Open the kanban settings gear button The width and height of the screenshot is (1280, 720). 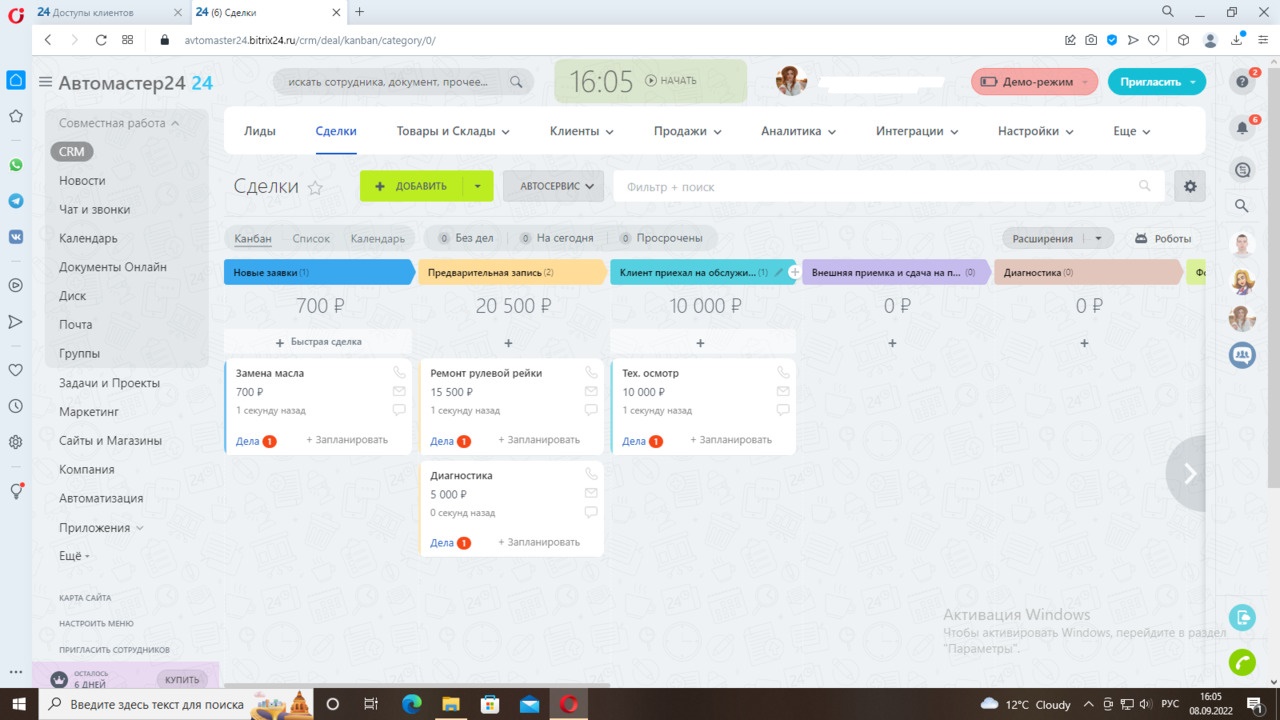tap(1190, 186)
